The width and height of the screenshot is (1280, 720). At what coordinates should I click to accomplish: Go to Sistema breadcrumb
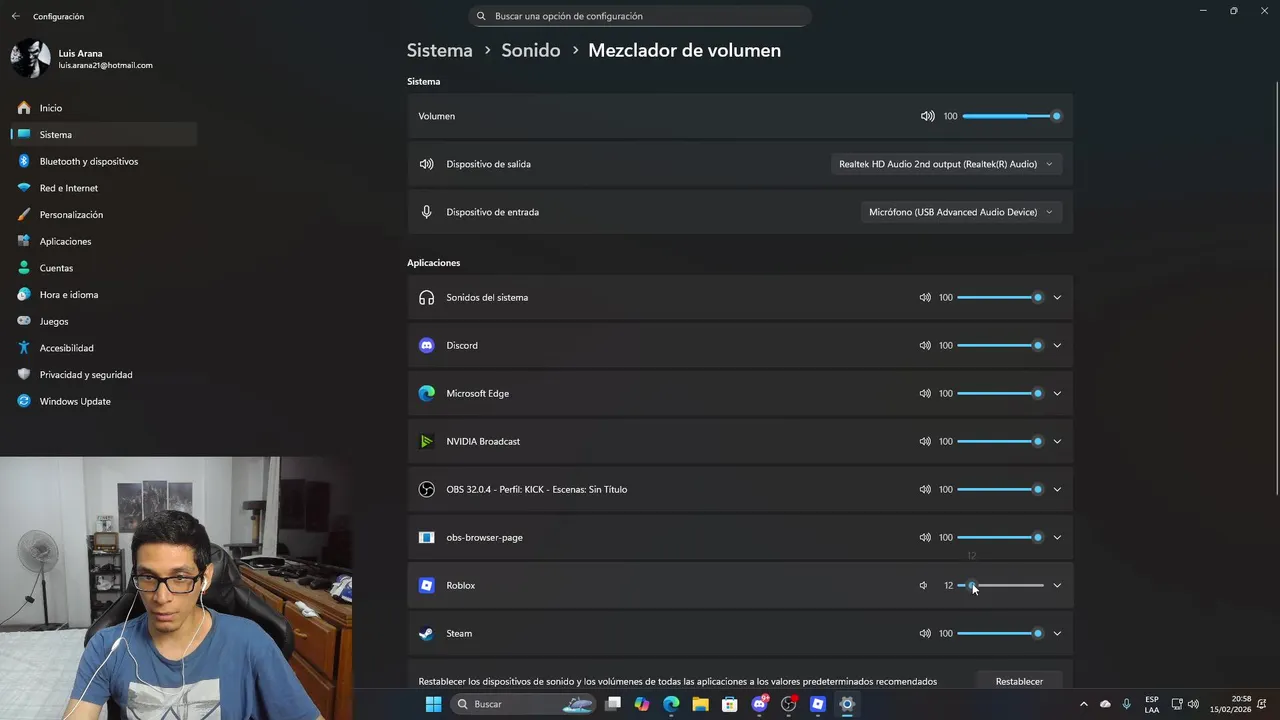439,50
